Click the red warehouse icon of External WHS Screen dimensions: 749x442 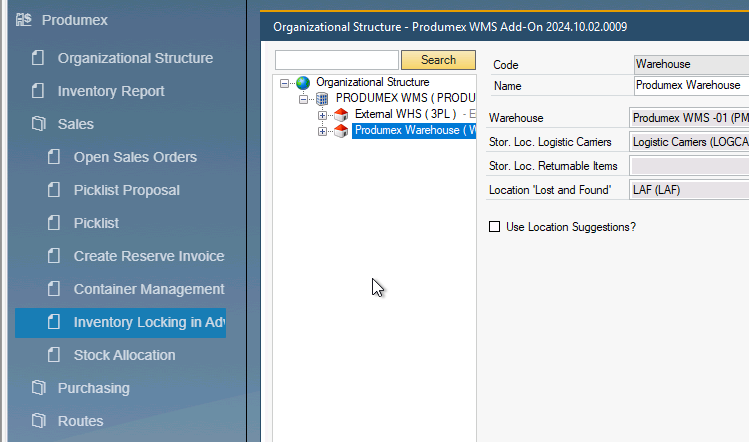pyautogui.click(x=341, y=115)
